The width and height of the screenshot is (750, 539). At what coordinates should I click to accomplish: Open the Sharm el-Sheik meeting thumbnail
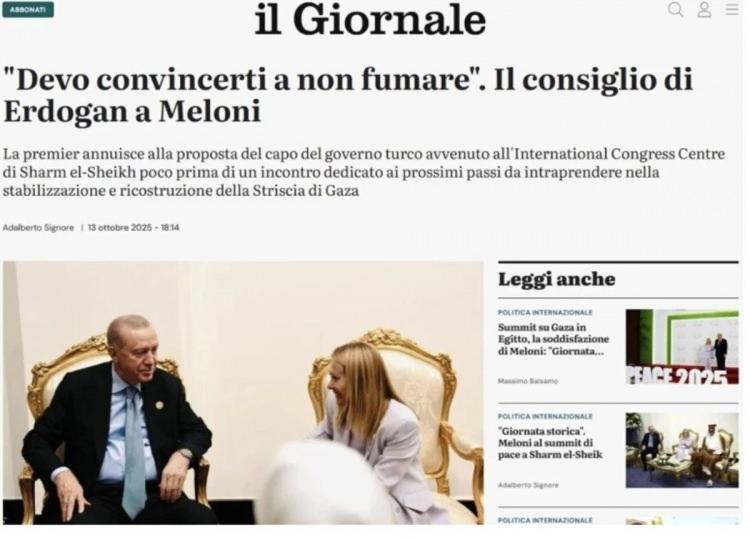[682, 450]
